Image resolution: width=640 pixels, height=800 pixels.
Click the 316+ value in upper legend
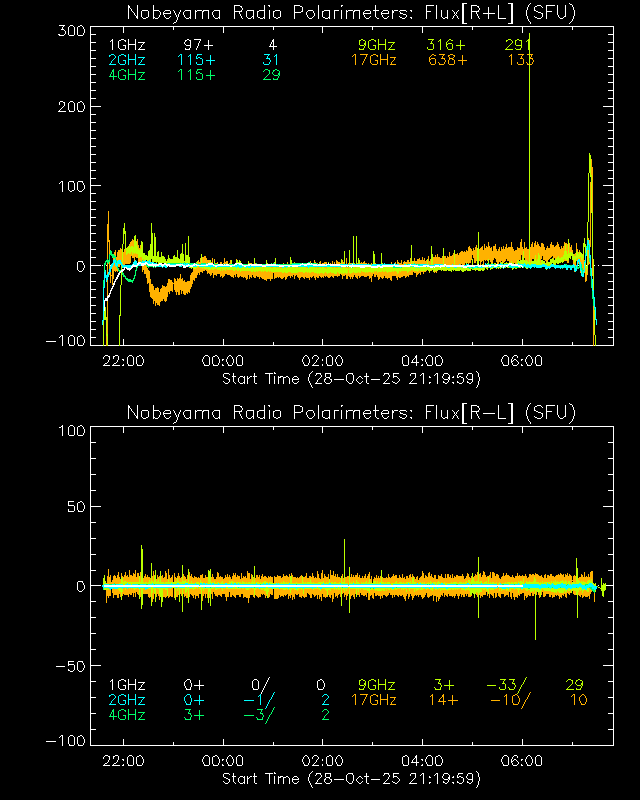(x=447, y=46)
